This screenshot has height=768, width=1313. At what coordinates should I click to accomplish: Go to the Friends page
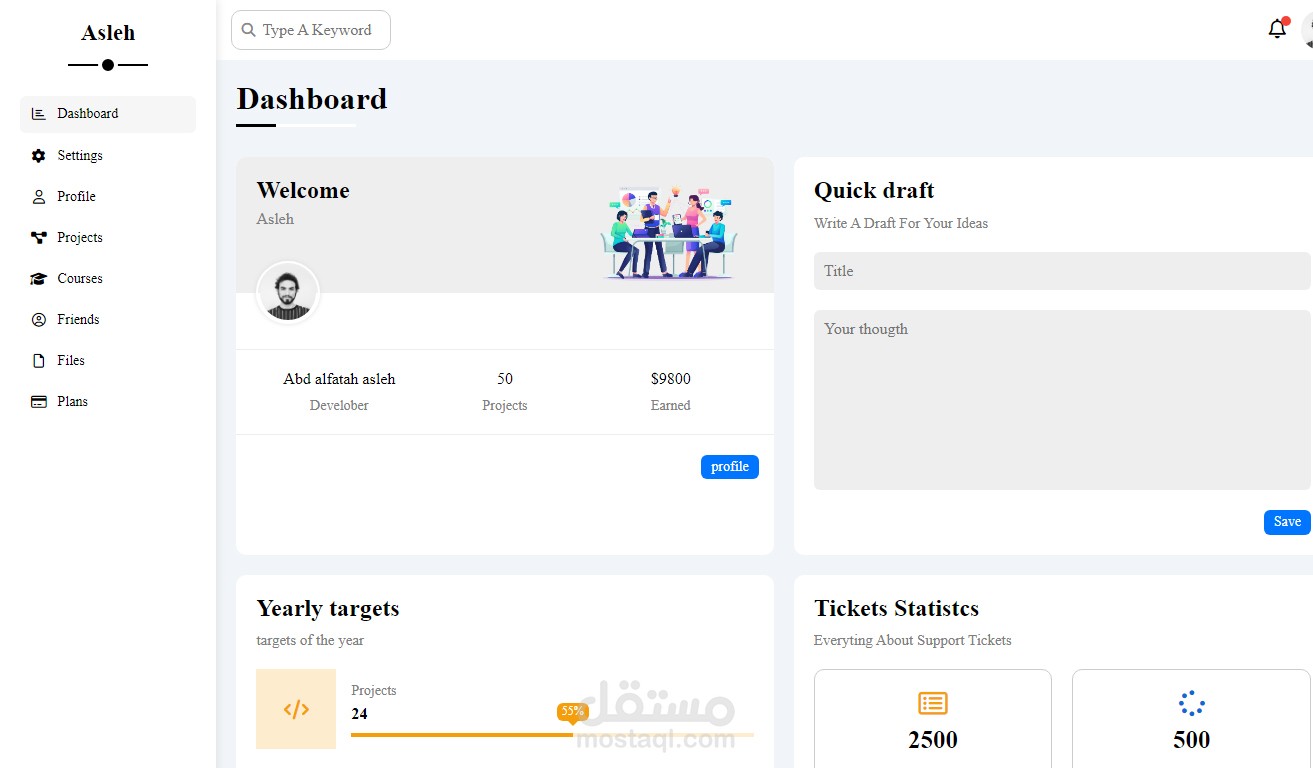pos(78,320)
